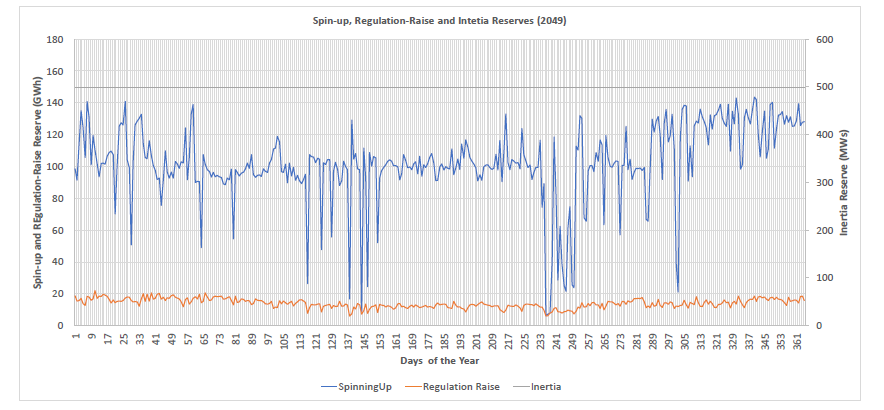Image resolution: width=884 pixels, height=410 pixels.
Task: Select the 'Days of the Year' axis title
Action: pyautogui.click(x=440, y=359)
